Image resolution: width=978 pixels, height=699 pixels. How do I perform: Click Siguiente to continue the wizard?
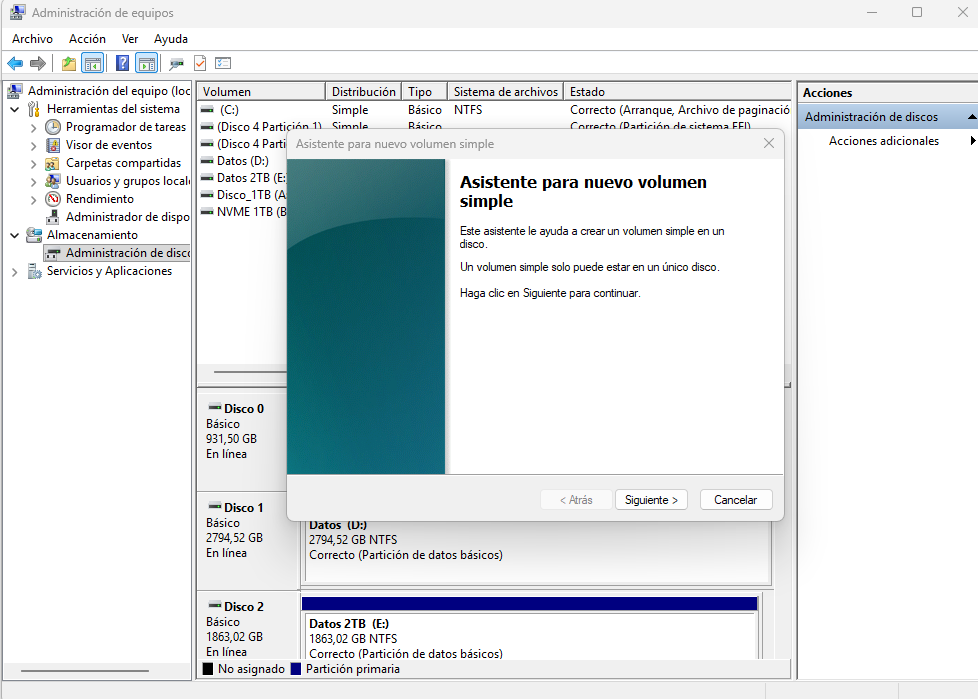coord(651,499)
